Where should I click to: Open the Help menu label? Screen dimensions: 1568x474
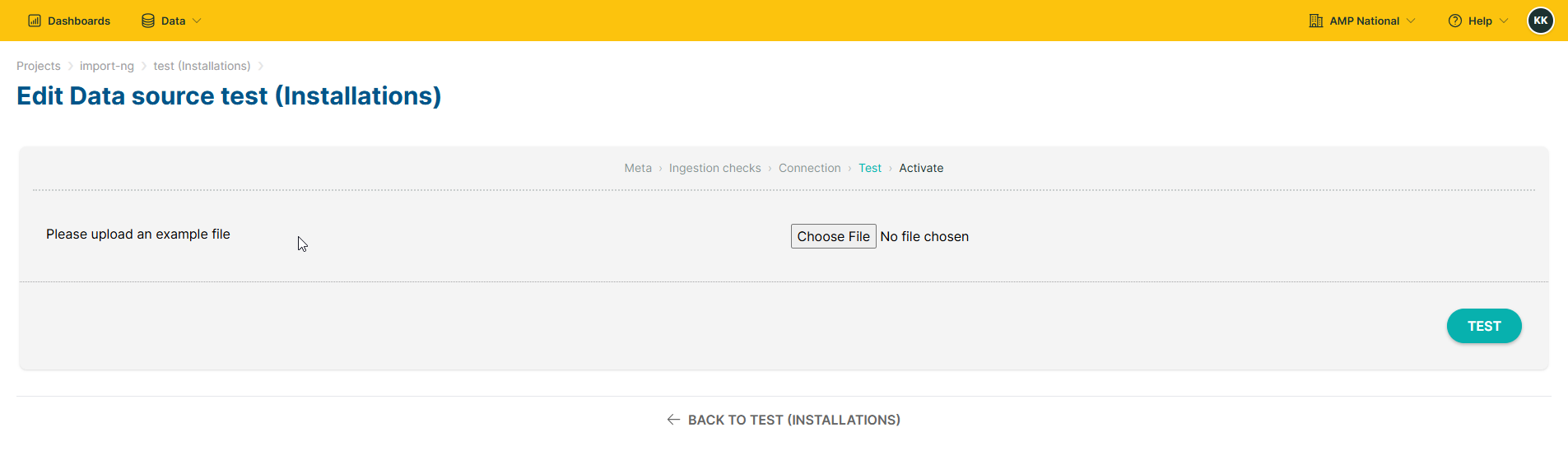[1480, 21]
